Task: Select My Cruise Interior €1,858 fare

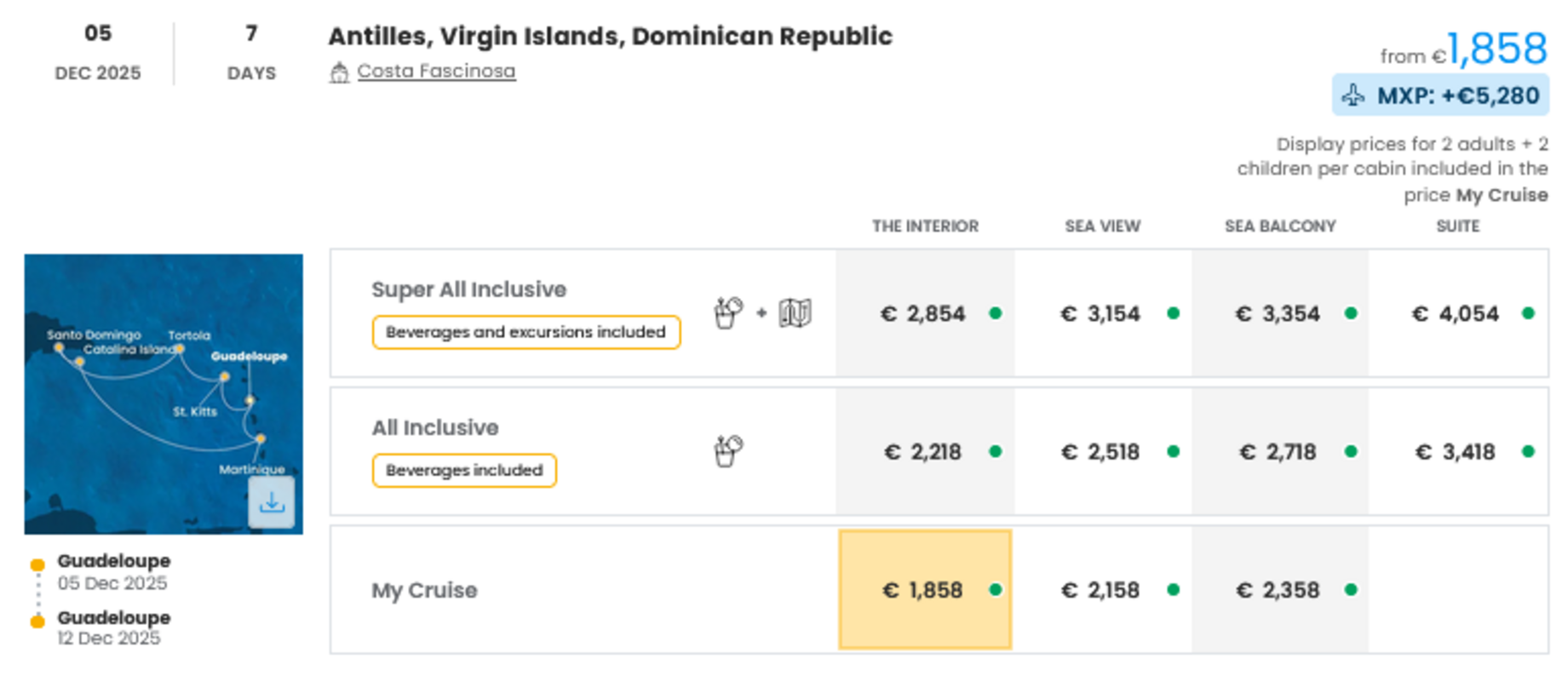Action: tap(925, 590)
